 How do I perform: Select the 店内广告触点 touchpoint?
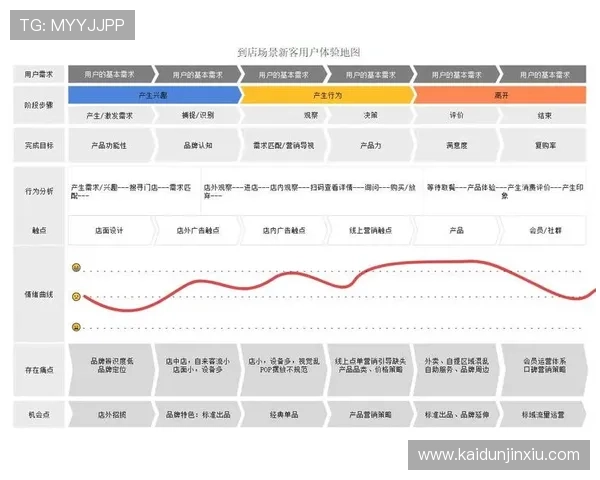coord(284,230)
